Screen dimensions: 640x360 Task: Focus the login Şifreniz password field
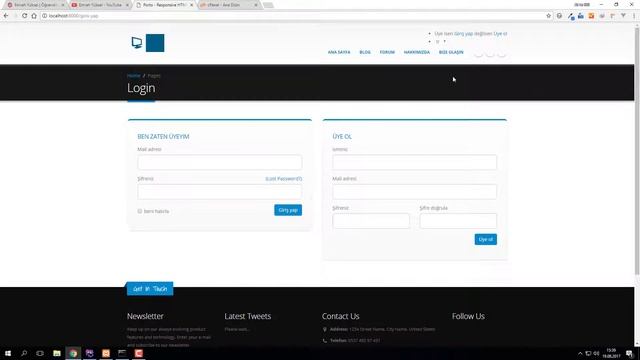[220, 191]
